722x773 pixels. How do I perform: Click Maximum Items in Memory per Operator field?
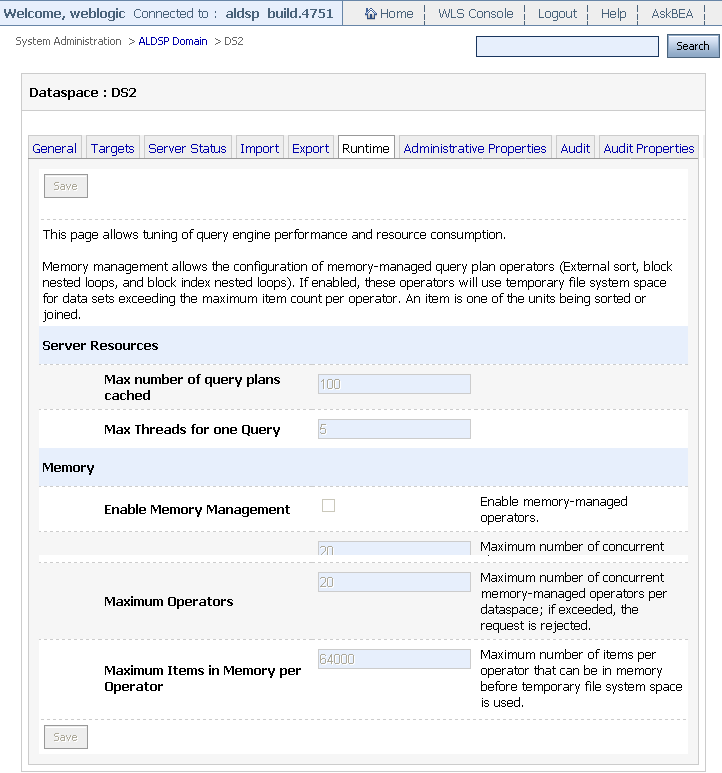click(394, 659)
